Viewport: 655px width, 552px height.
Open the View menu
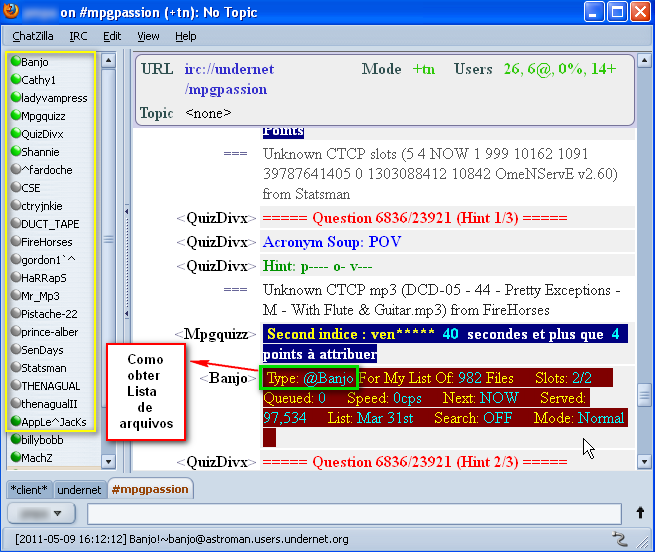click(x=148, y=36)
